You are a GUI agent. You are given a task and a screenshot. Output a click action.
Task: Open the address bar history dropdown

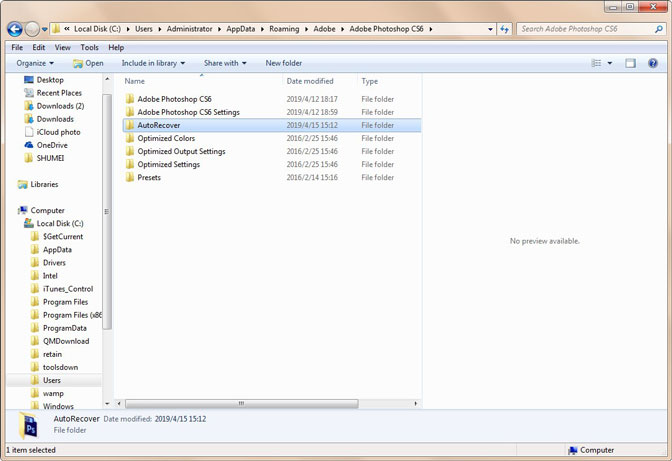490,30
